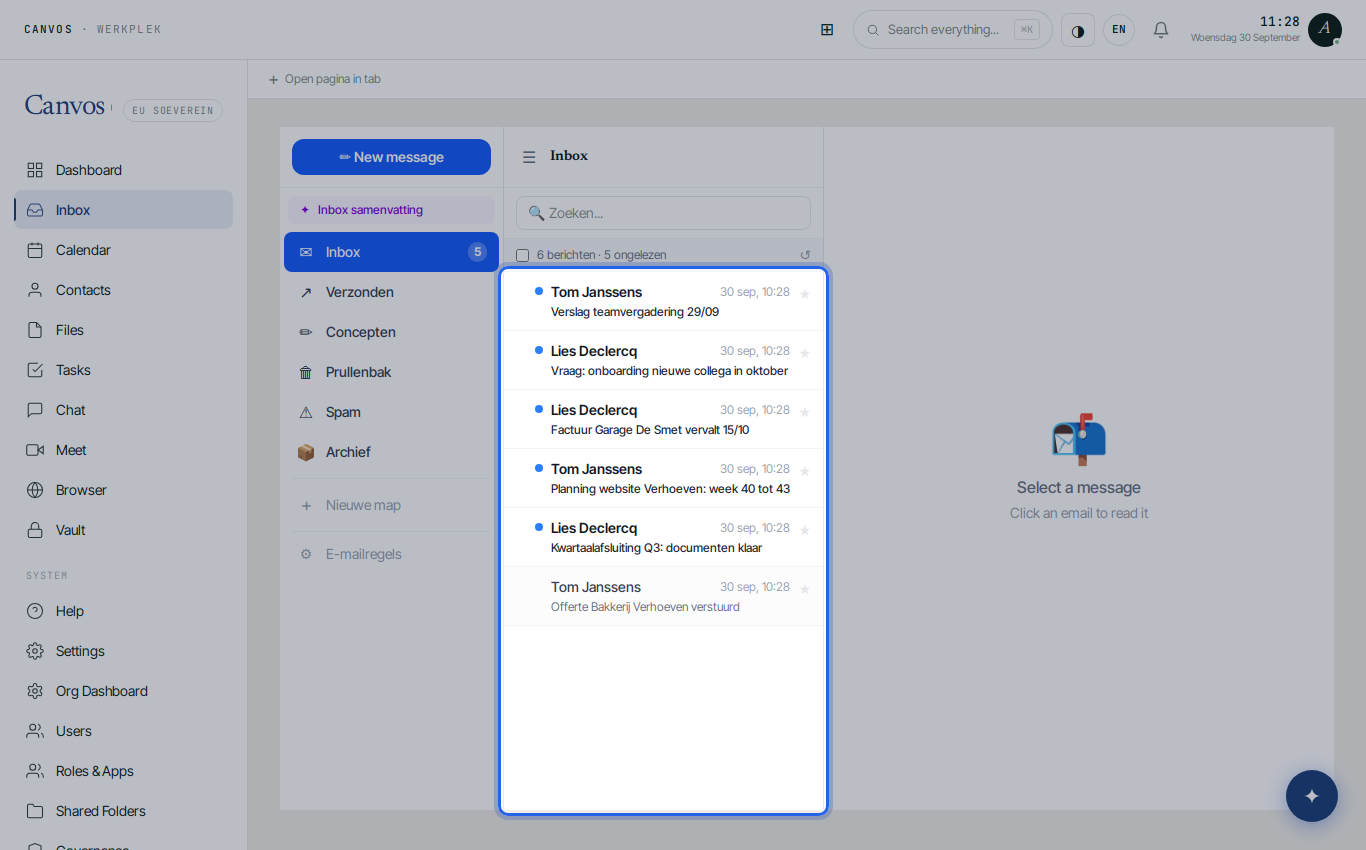Star the Factuur Garage De Smet email
1366x850 pixels.
tap(805, 412)
